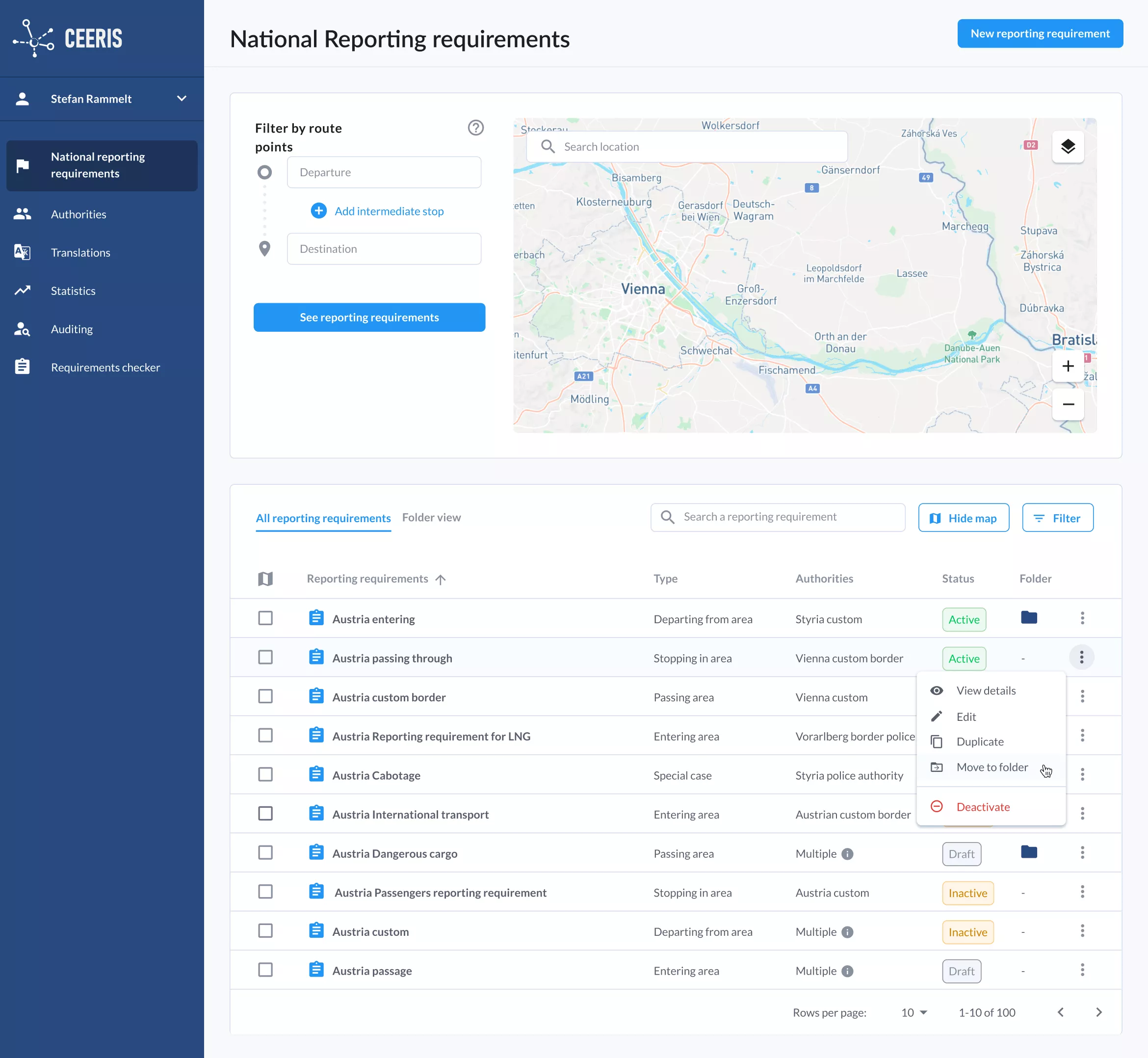Check the Austria entering row checkbox
The width and height of the screenshot is (1148, 1058).
tap(265, 618)
